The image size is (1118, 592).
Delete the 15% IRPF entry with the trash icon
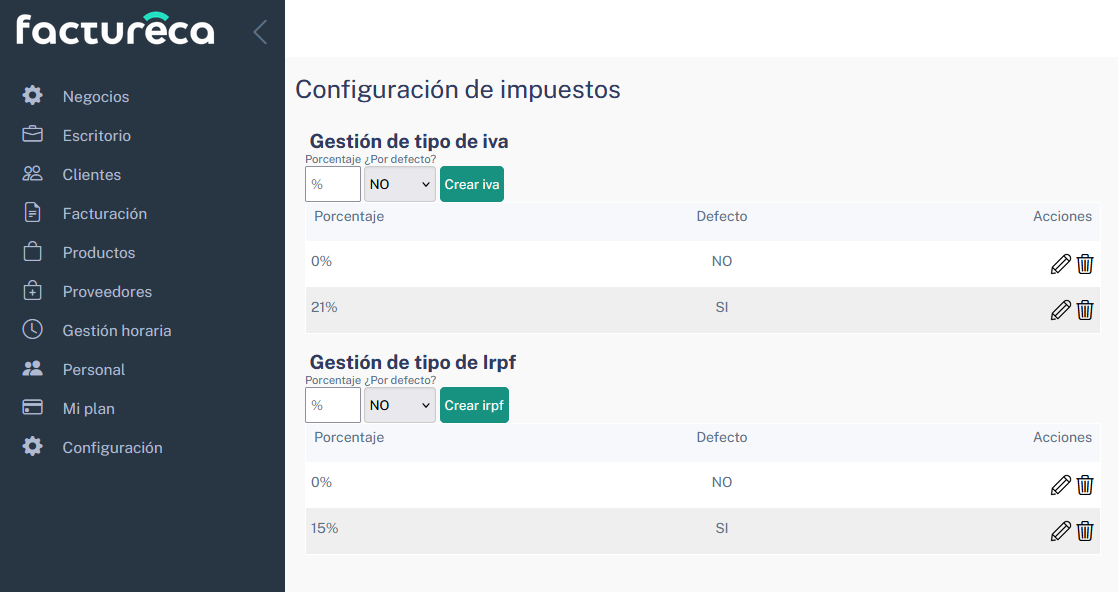[1085, 531]
